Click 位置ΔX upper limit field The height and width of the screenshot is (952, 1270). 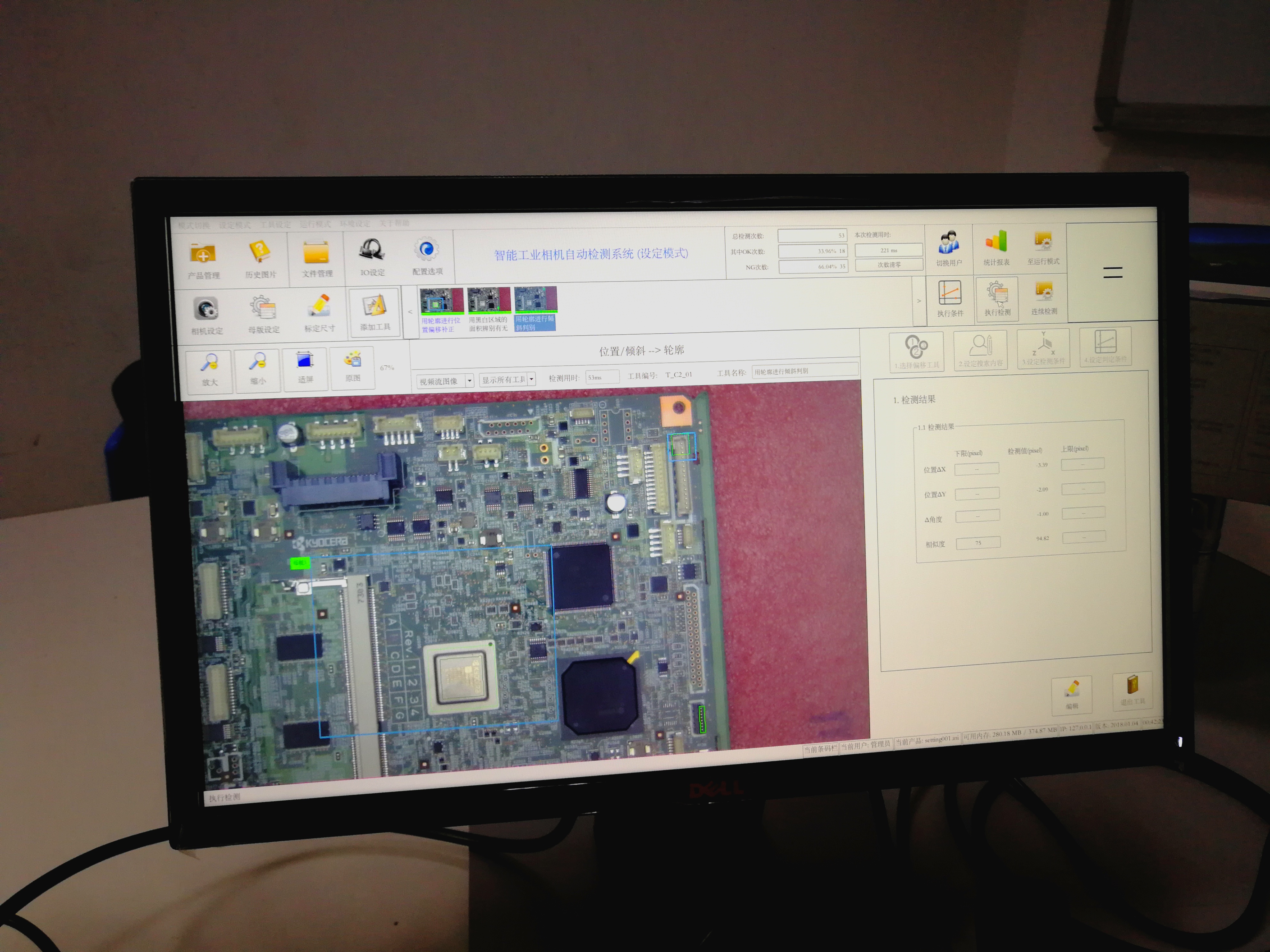coord(1082,464)
